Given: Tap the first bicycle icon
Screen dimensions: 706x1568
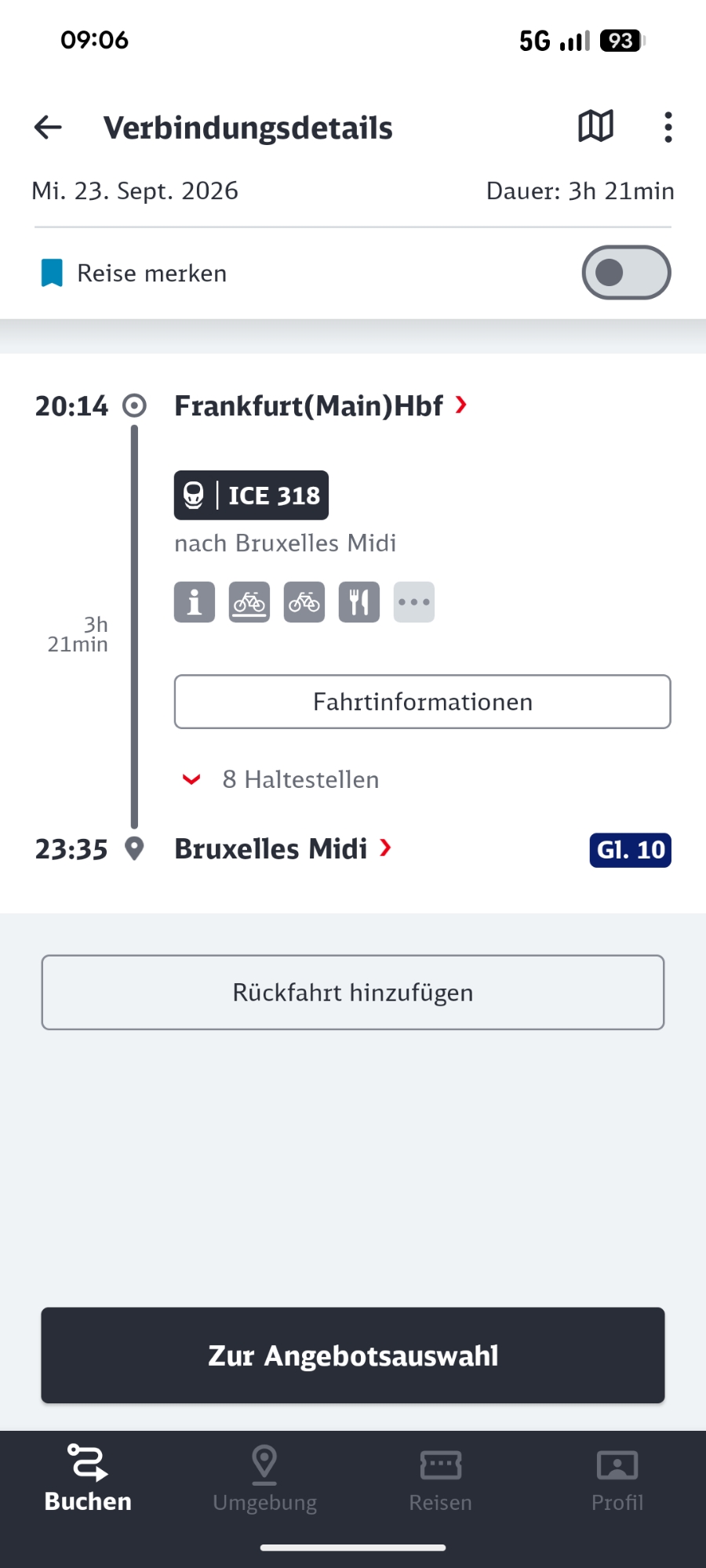Looking at the screenshot, I should pos(249,602).
